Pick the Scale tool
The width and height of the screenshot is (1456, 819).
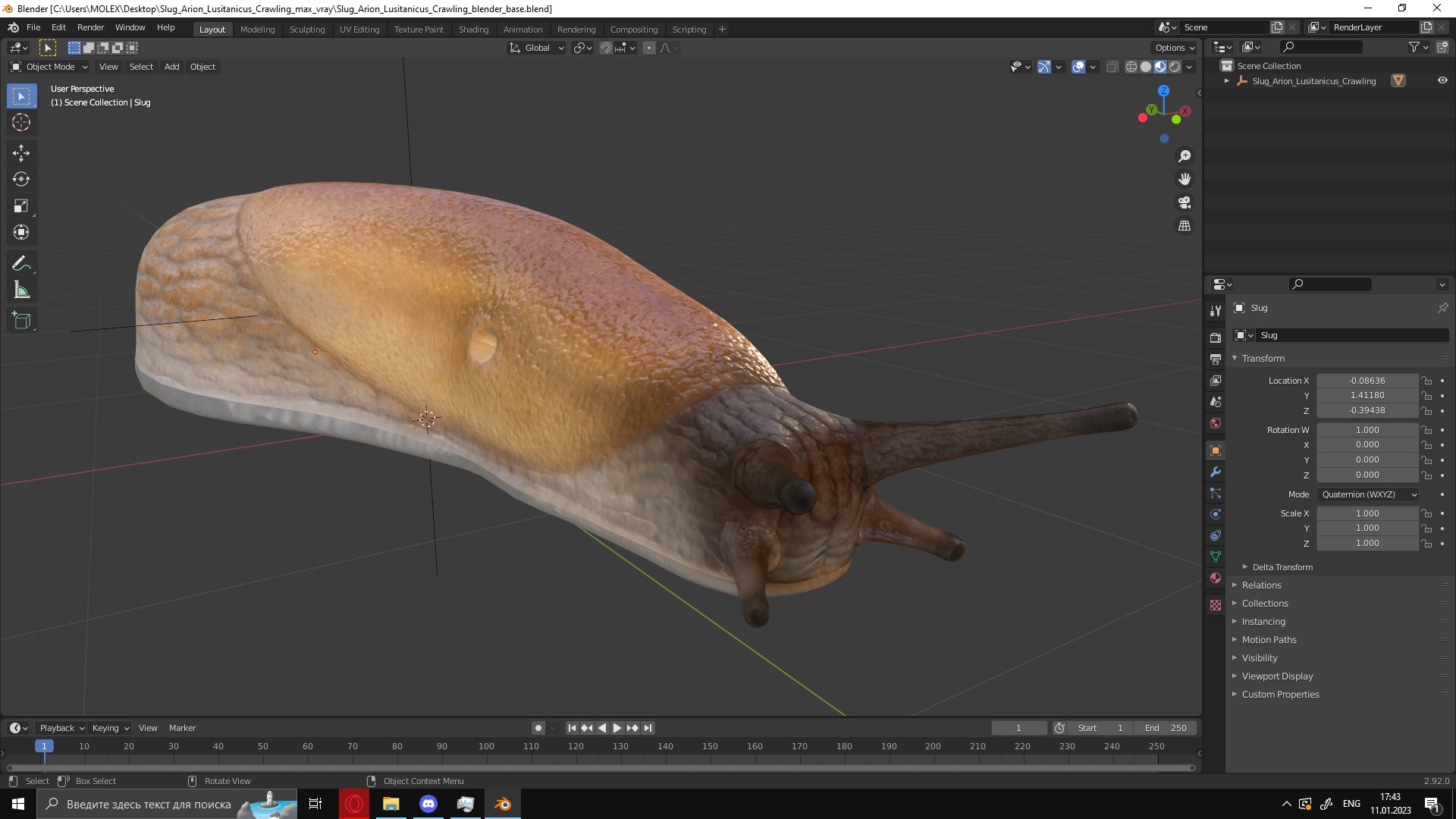click(21, 206)
